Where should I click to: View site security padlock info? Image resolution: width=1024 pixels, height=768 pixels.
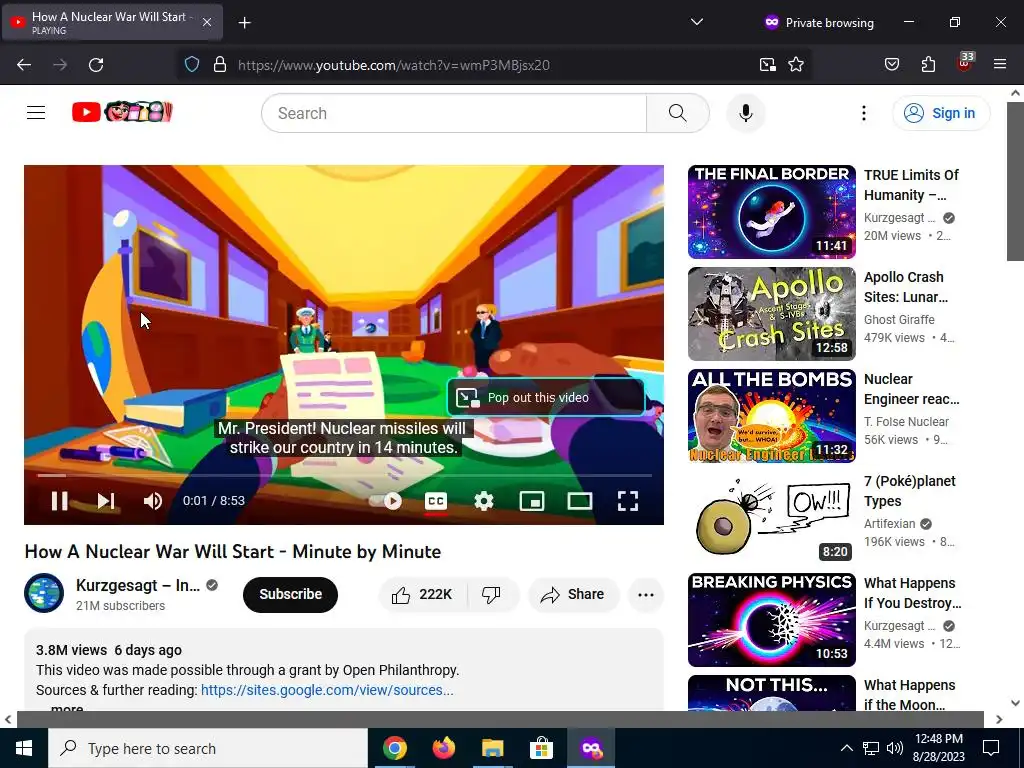click(220, 65)
